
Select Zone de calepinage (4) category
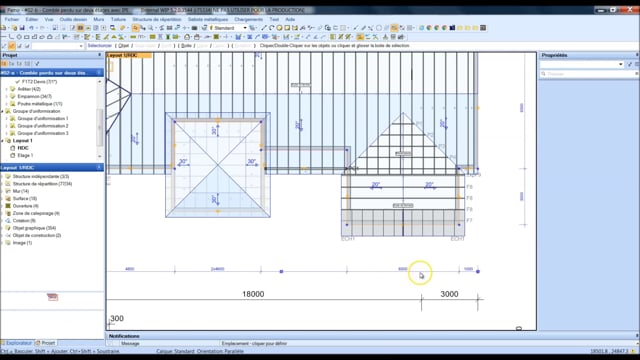36,213
